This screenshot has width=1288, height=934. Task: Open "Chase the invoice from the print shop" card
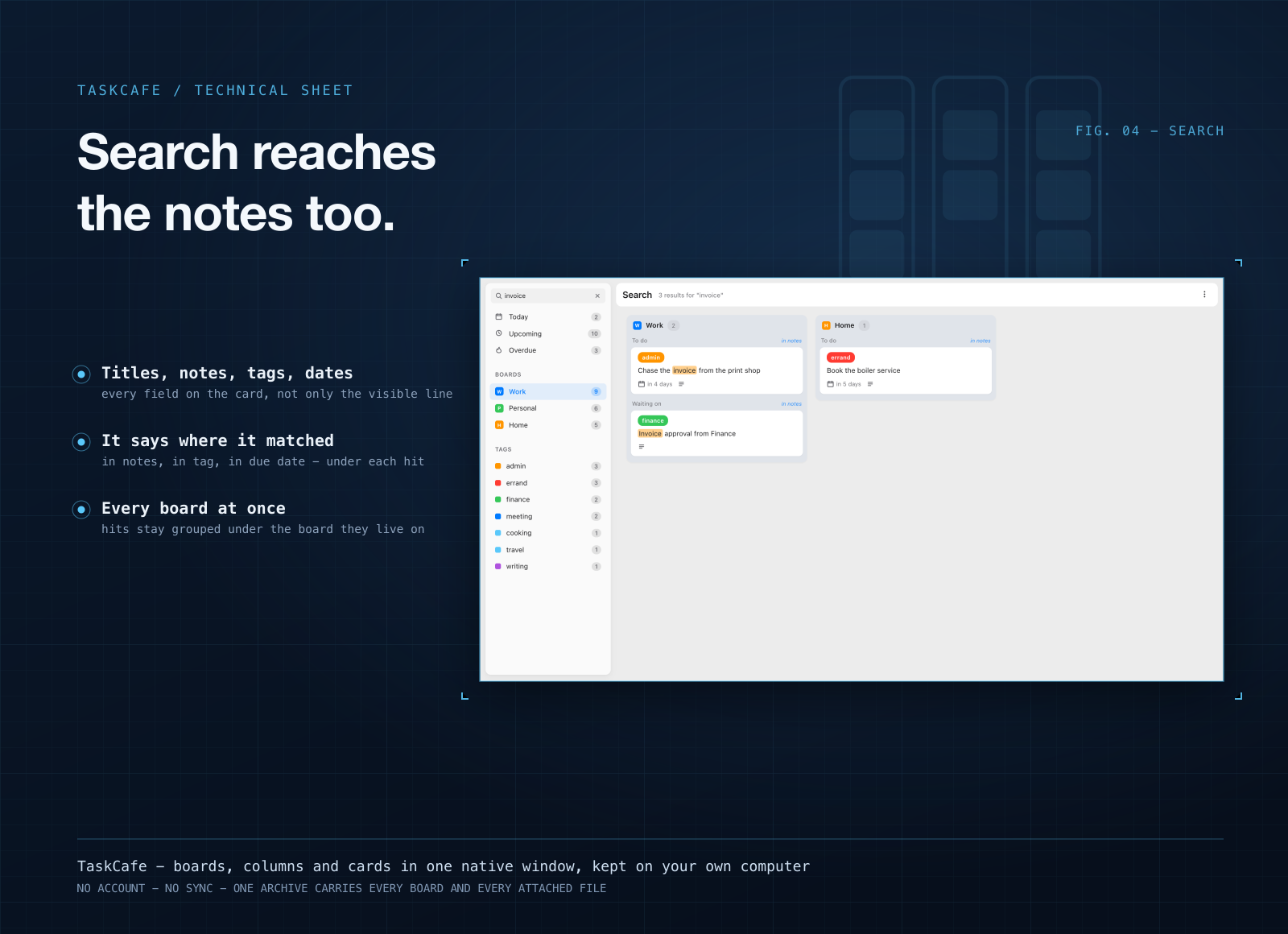716,370
